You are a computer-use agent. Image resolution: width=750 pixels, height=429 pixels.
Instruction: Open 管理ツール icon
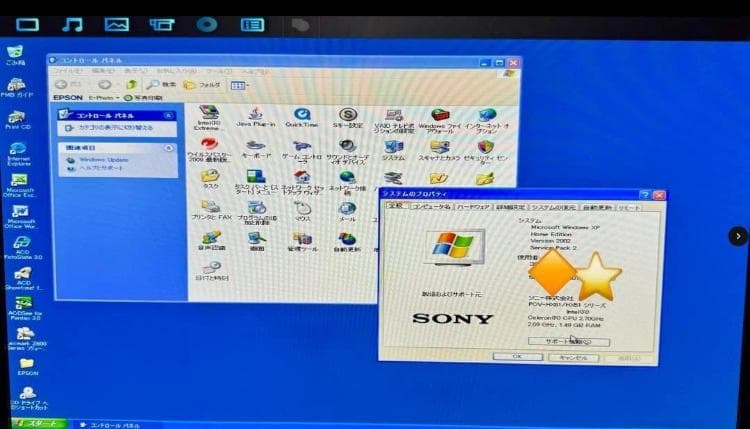(302, 242)
